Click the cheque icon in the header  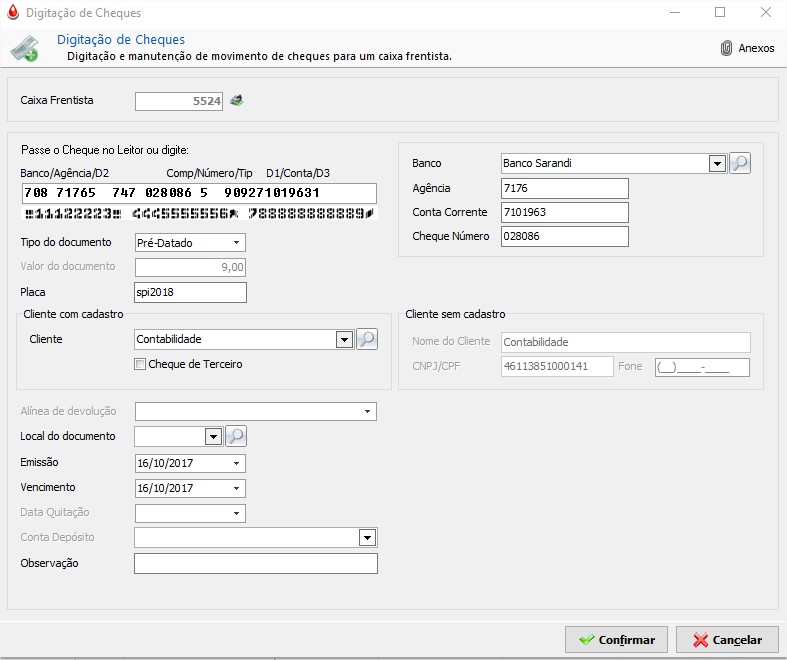pyautogui.click(x=25, y=48)
